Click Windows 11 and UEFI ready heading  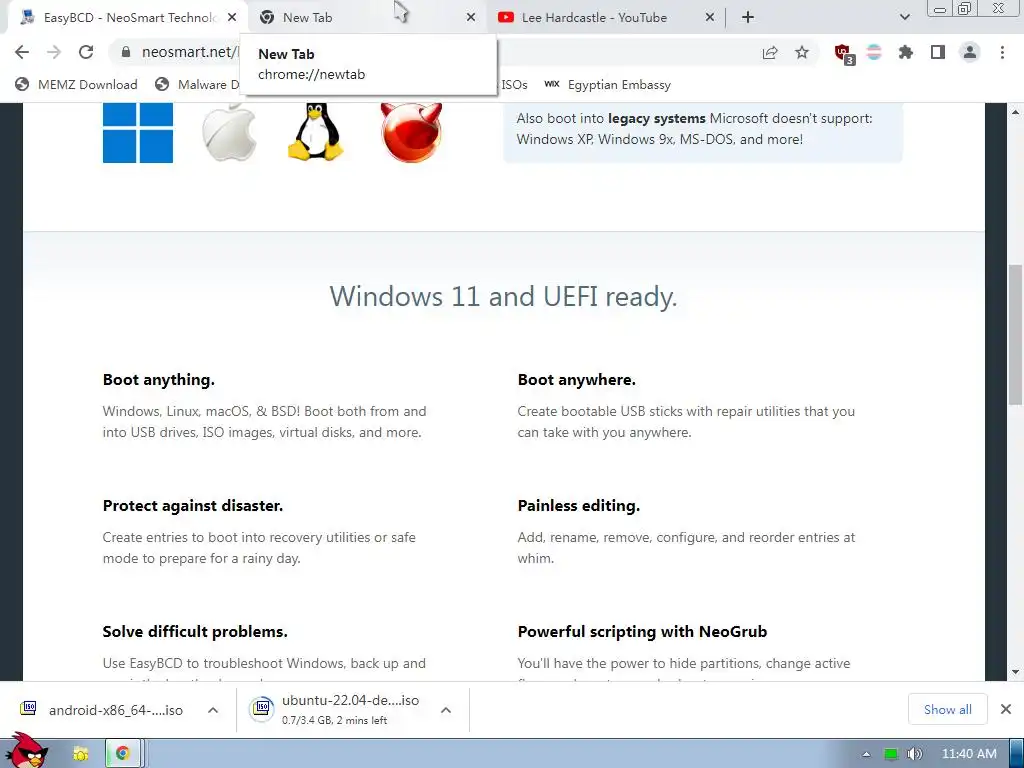click(x=503, y=297)
